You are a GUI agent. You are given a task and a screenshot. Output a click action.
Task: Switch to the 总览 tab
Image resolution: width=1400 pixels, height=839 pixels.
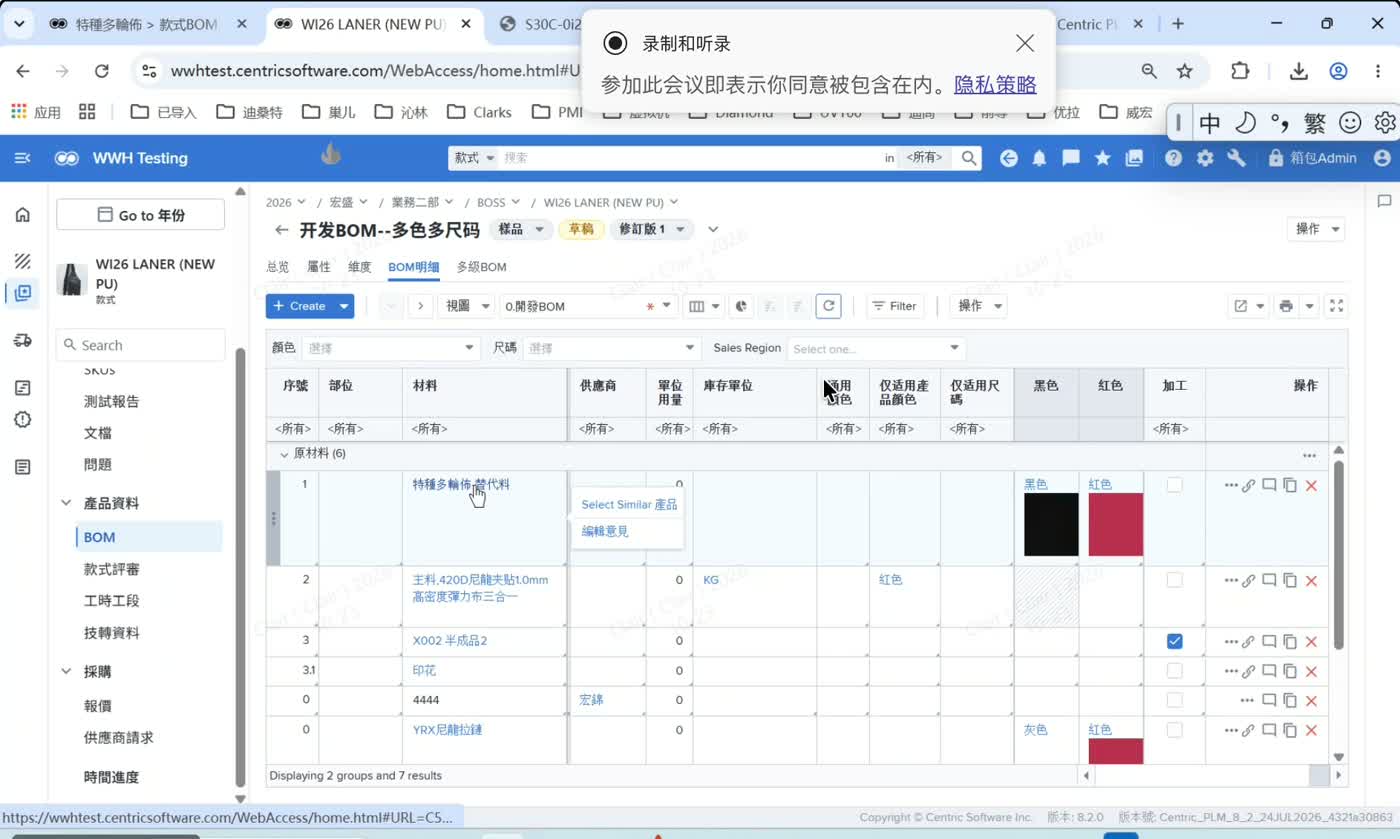tap(278, 267)
